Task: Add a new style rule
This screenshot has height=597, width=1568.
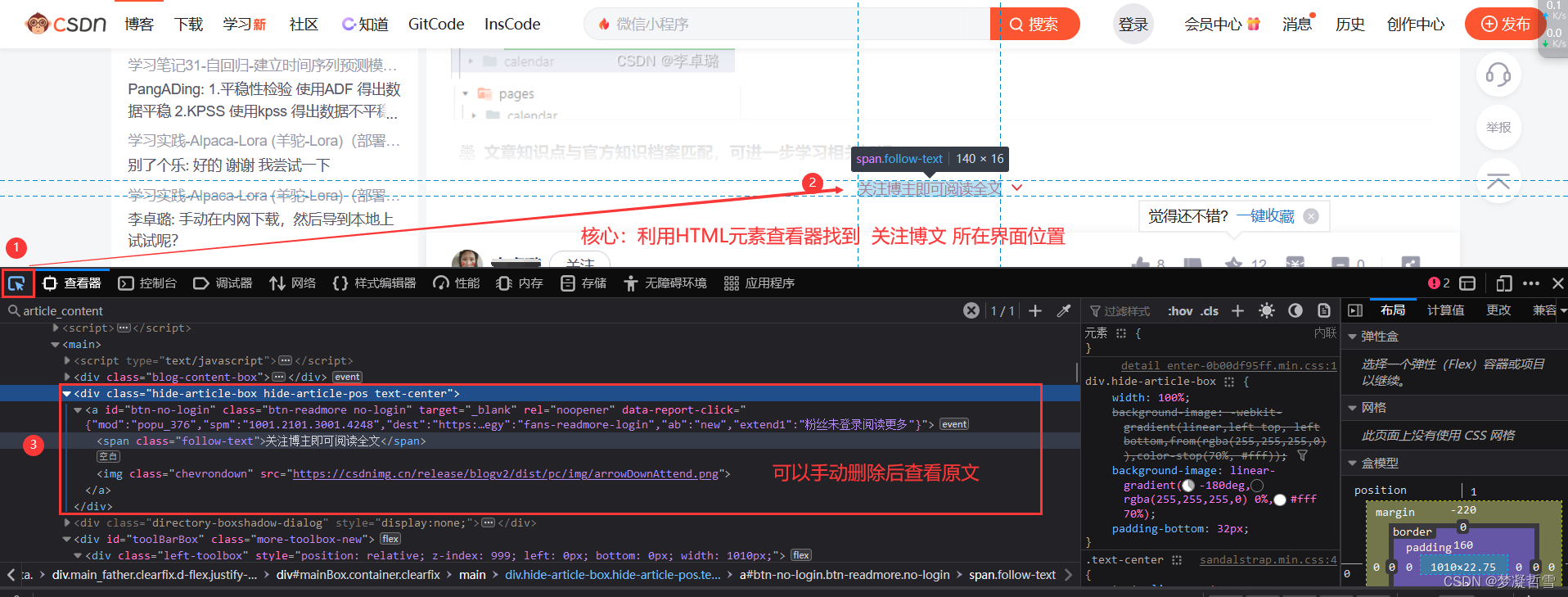Action: [x=1237, y=310]
